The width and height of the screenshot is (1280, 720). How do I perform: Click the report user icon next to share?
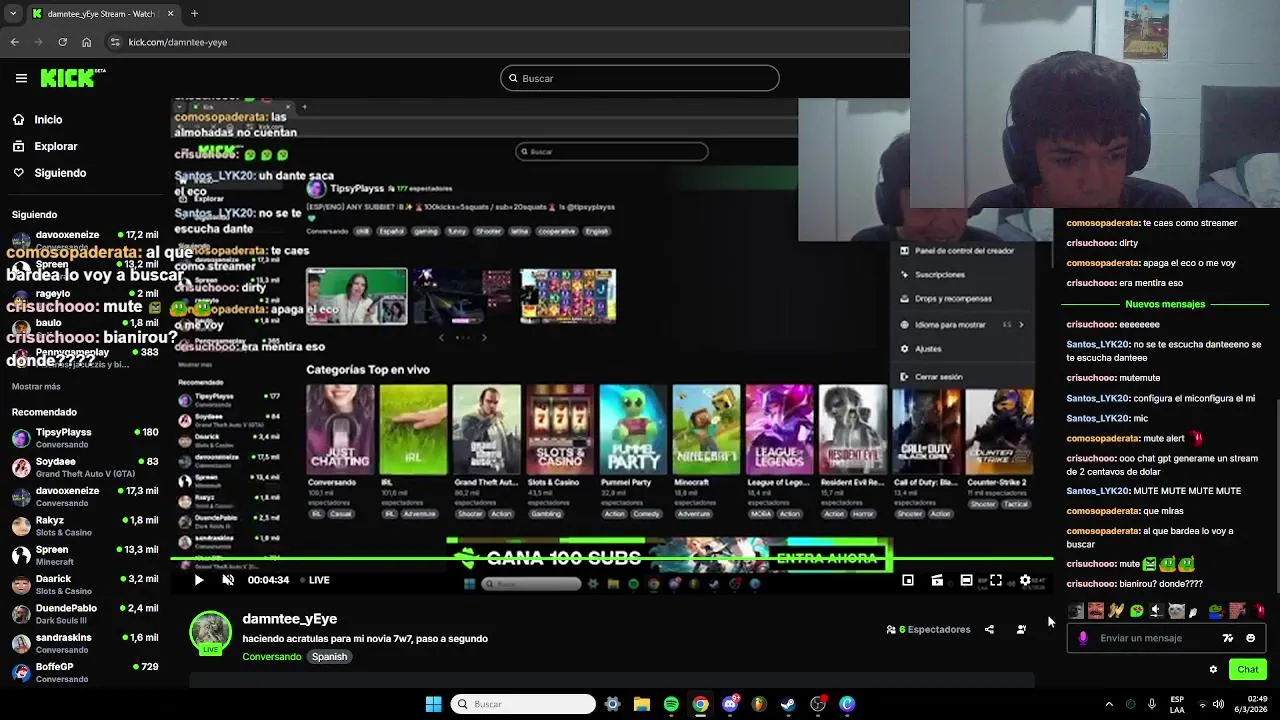[x=1021, y=630]
